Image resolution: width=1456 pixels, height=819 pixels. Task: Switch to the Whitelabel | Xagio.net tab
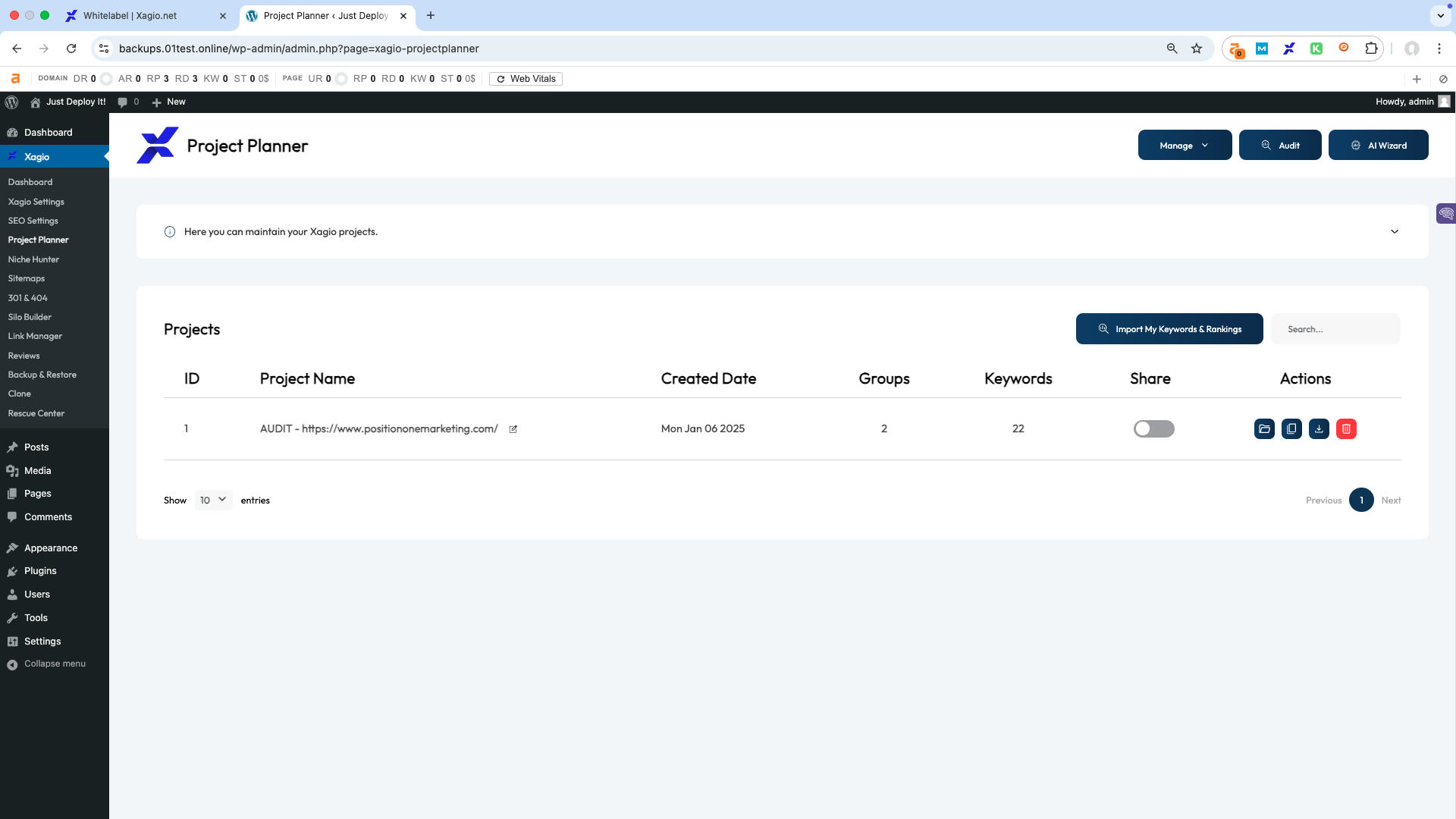(145, 15)
